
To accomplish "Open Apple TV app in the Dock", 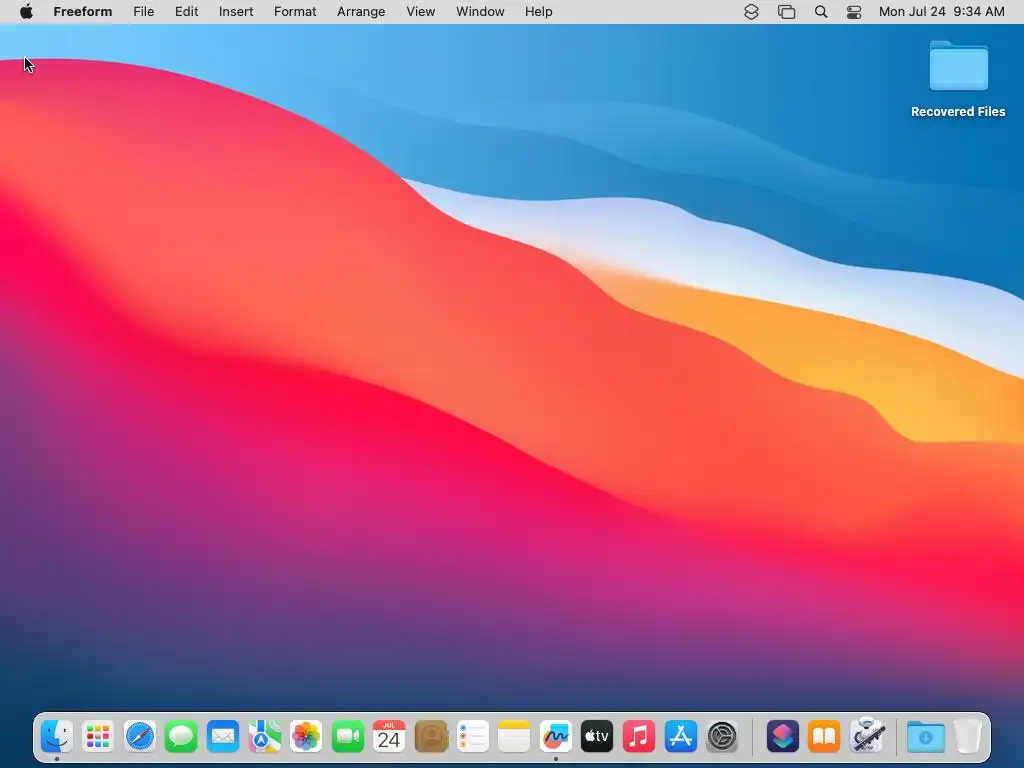I will coord(597,737).
